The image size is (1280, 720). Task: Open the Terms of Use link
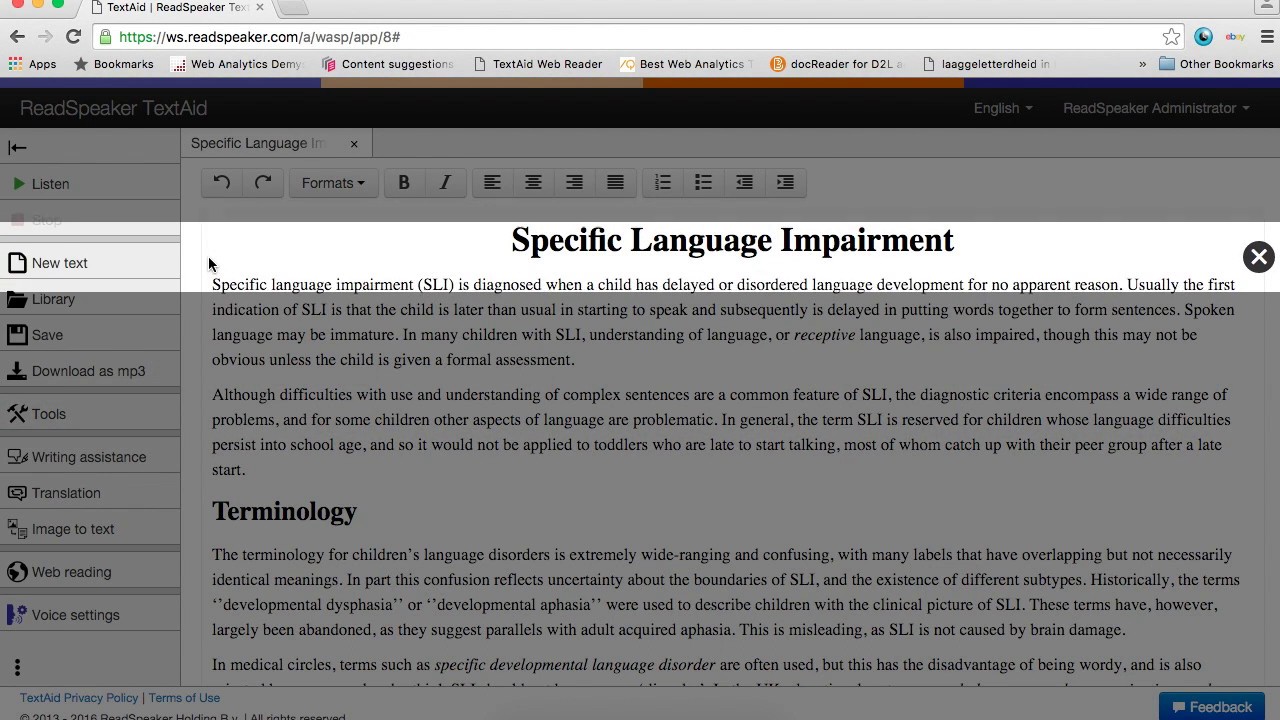pos(184,698)
